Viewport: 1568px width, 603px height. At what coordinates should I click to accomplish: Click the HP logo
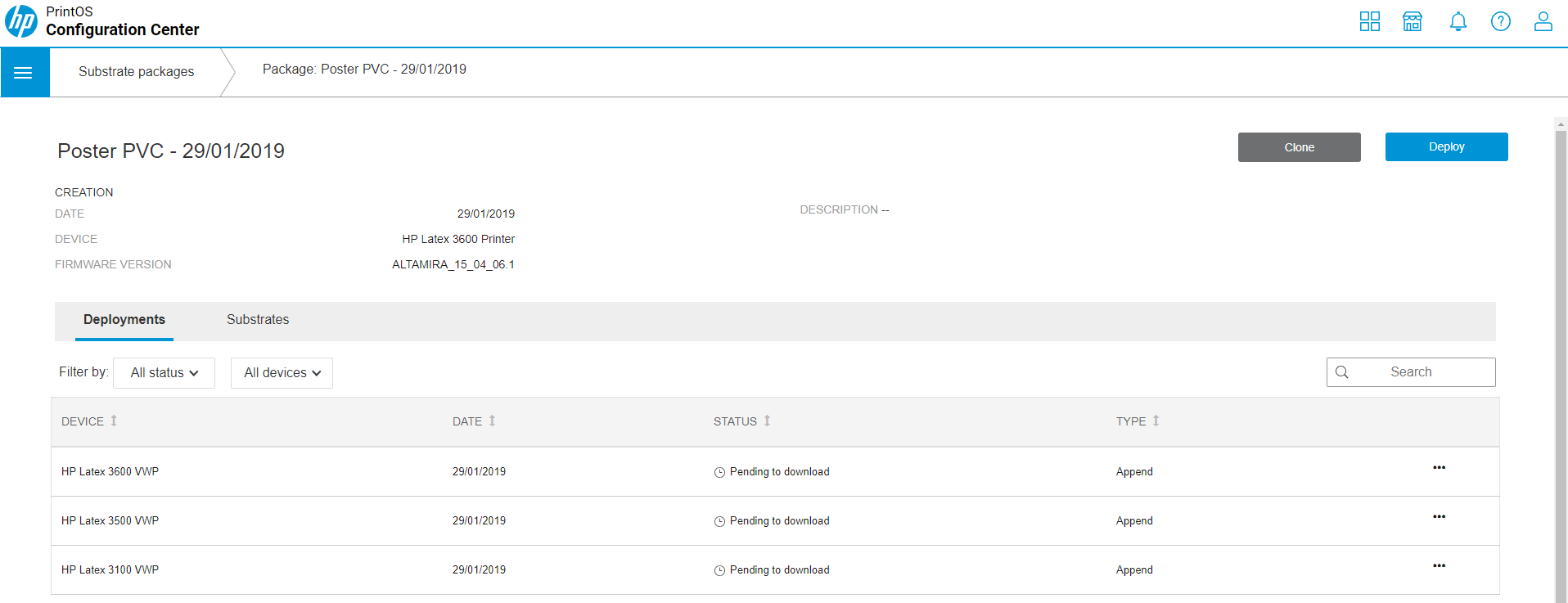coord(21,21)
